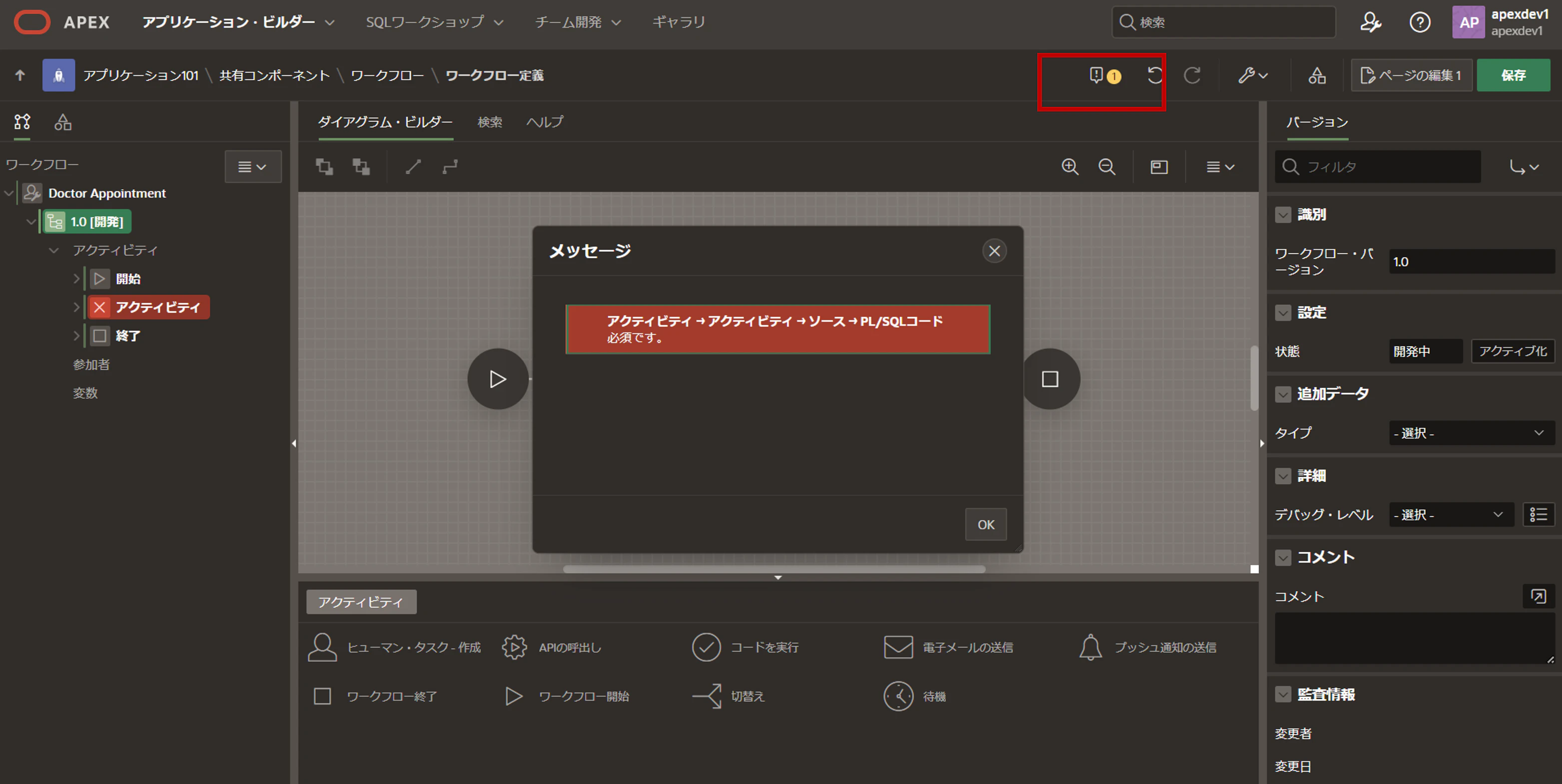Collapse the コメント section toggle
This screenshot has width=1562, height=784.
(1283, 557)
